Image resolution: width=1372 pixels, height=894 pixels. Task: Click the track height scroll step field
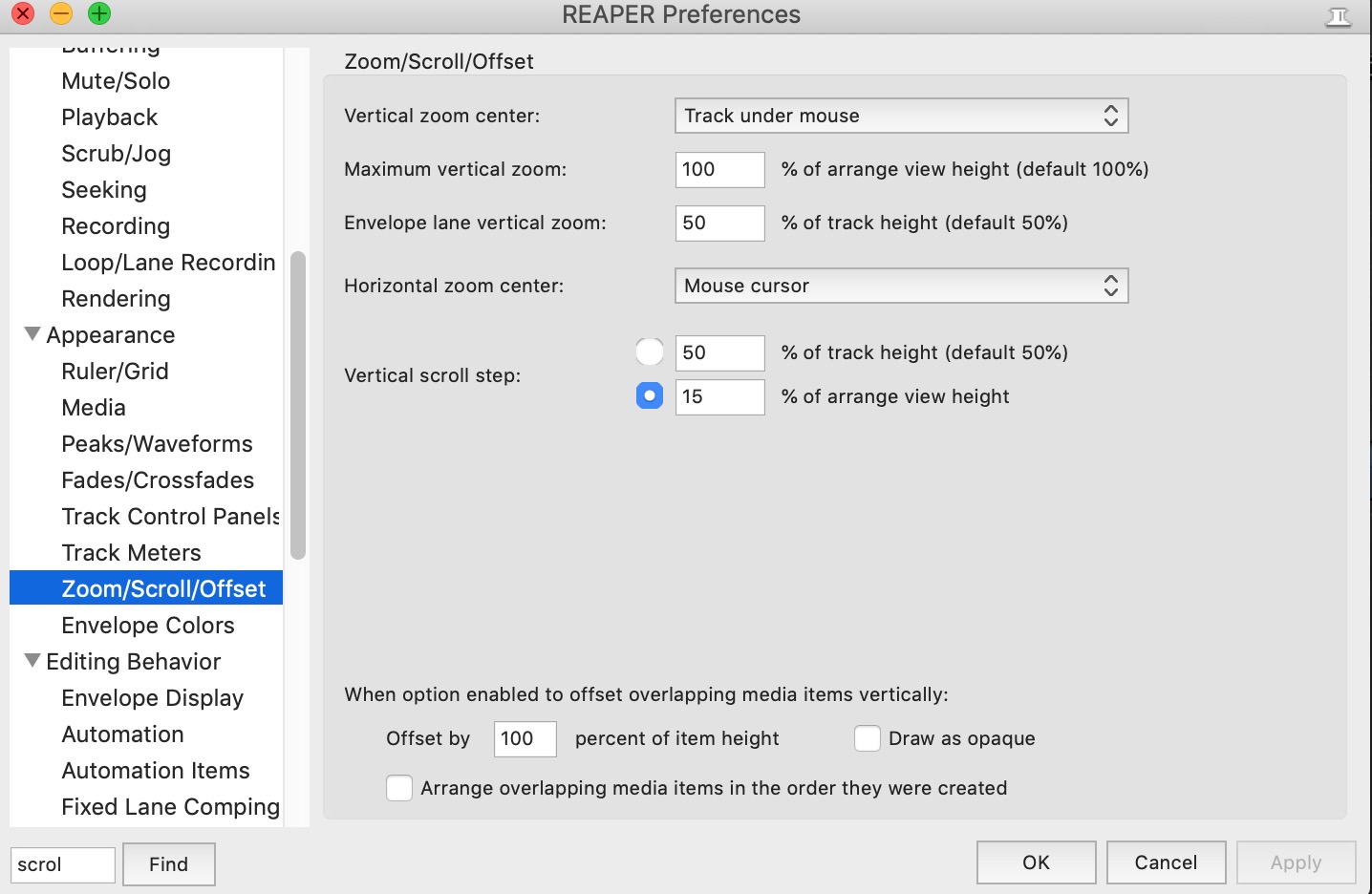pyautogui.click(x=719, y=352)
